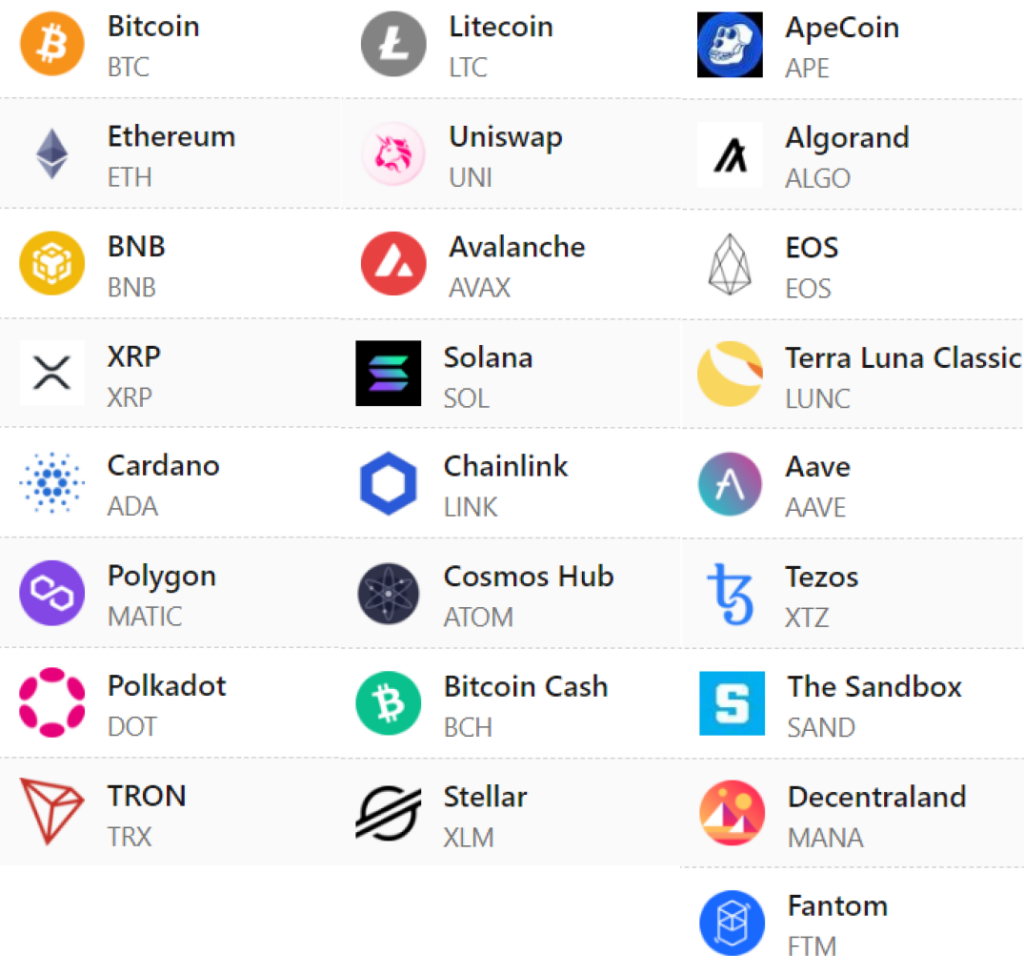
Task: Click the Fantom blue circle icon
Action: [732, 923]
